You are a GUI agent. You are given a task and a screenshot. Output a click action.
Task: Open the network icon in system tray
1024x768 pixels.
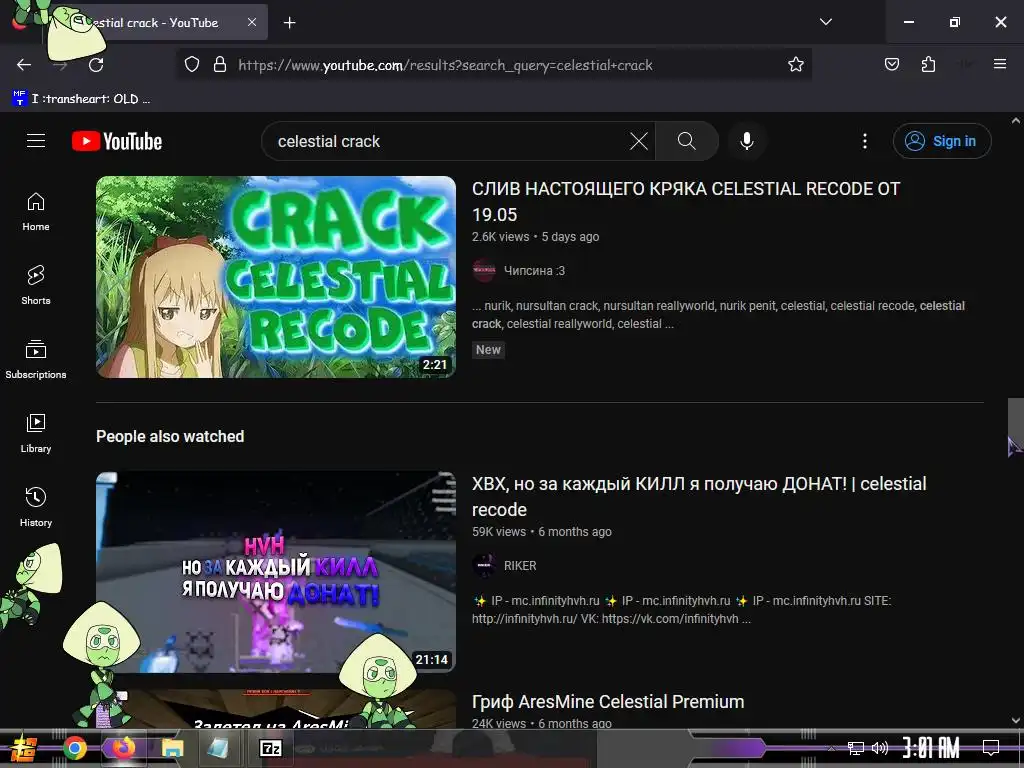coord(856,748)
